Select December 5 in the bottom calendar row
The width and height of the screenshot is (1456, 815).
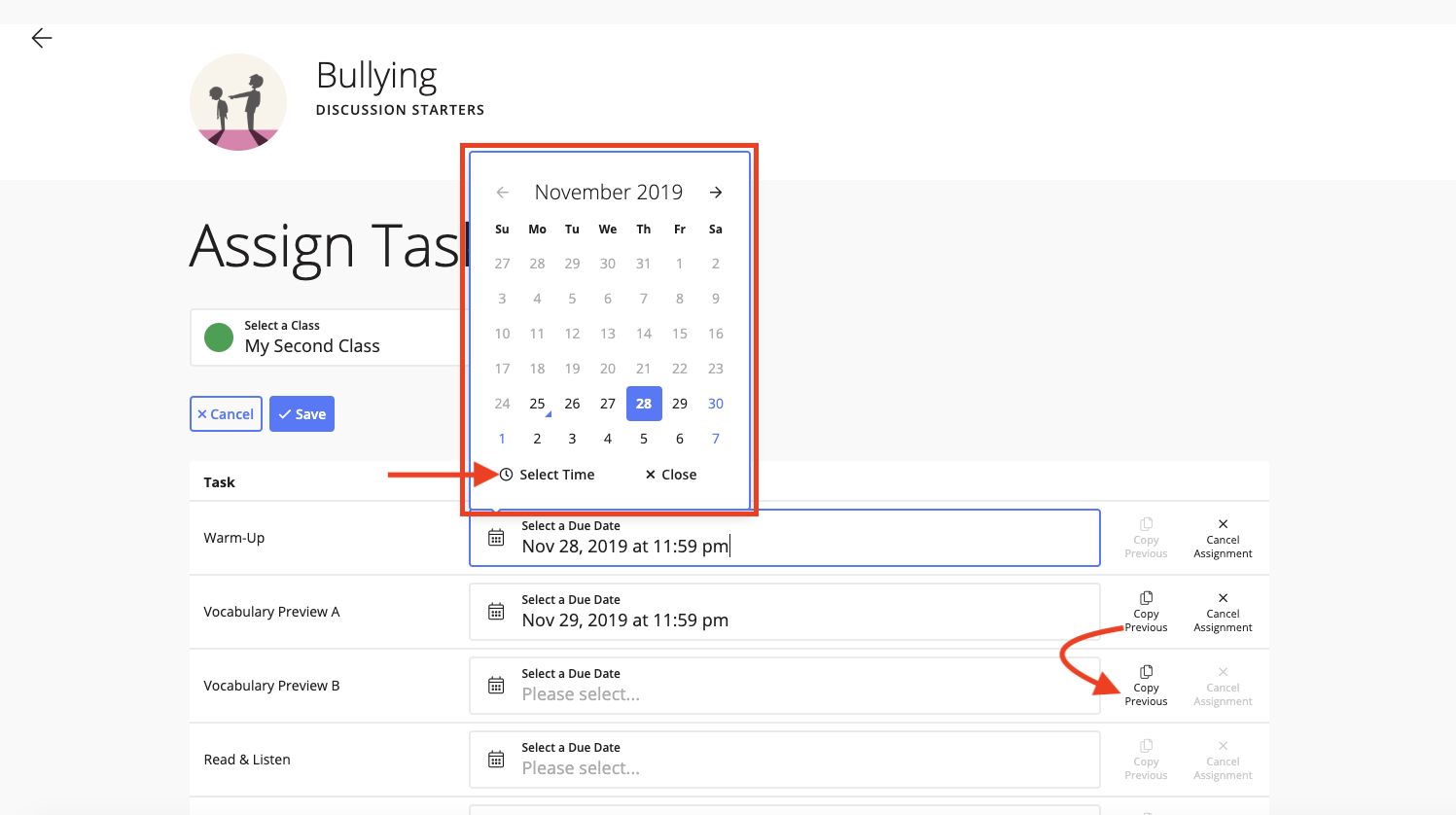(x=644, y=439)
